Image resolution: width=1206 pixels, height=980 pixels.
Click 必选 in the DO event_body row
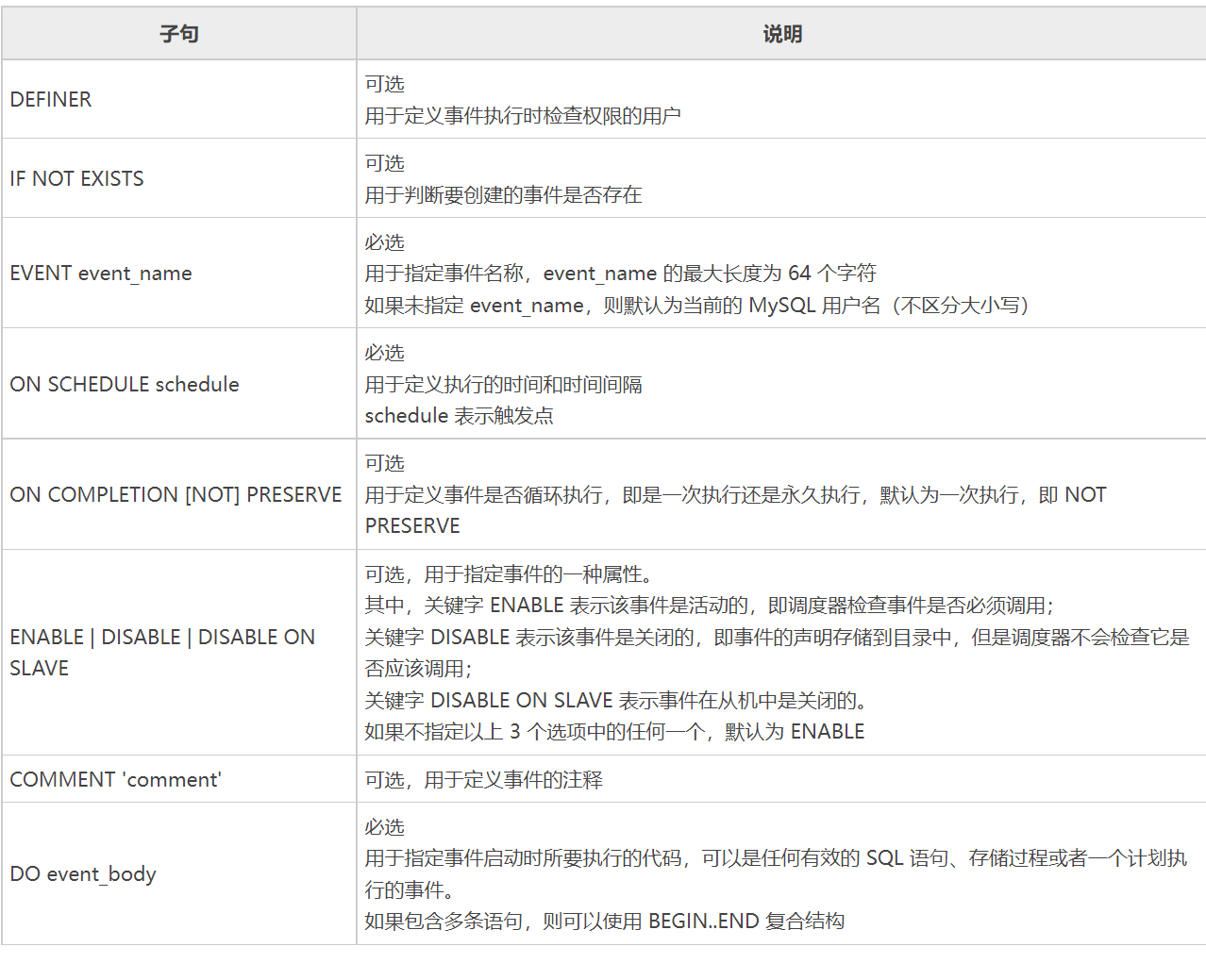pos(384,827)
